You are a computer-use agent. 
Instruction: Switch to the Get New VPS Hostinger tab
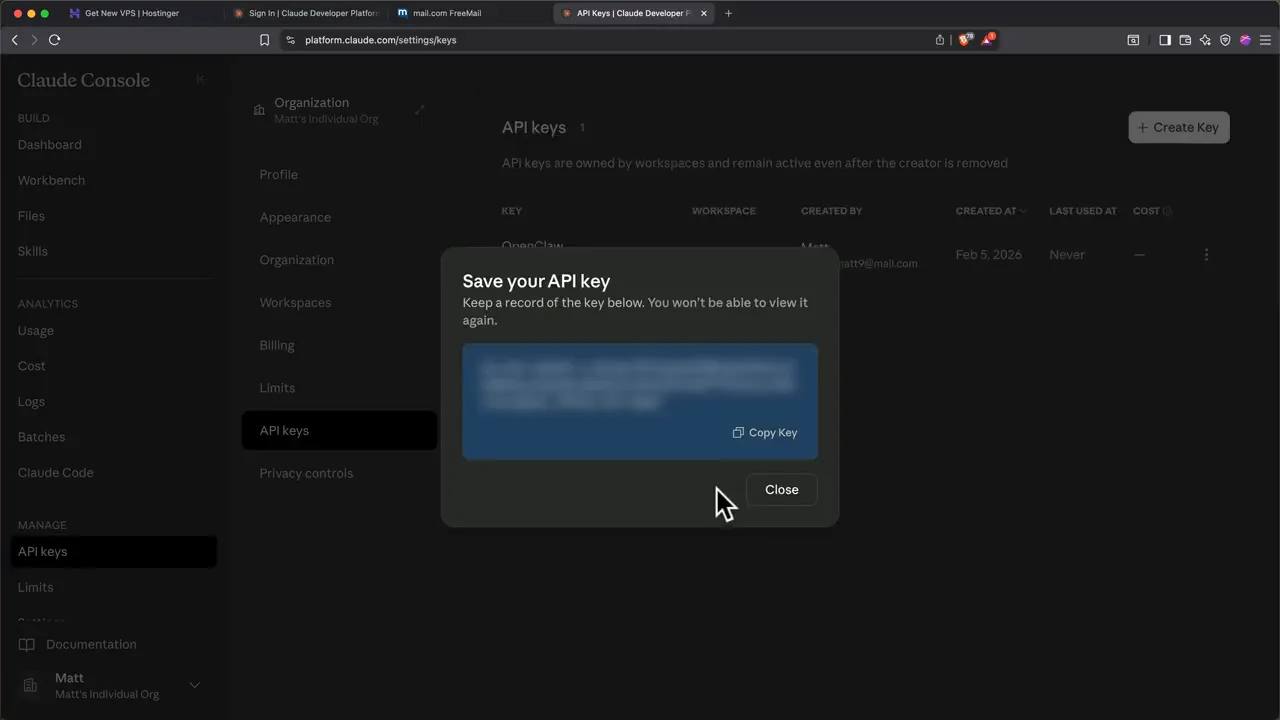pos(131,13)
